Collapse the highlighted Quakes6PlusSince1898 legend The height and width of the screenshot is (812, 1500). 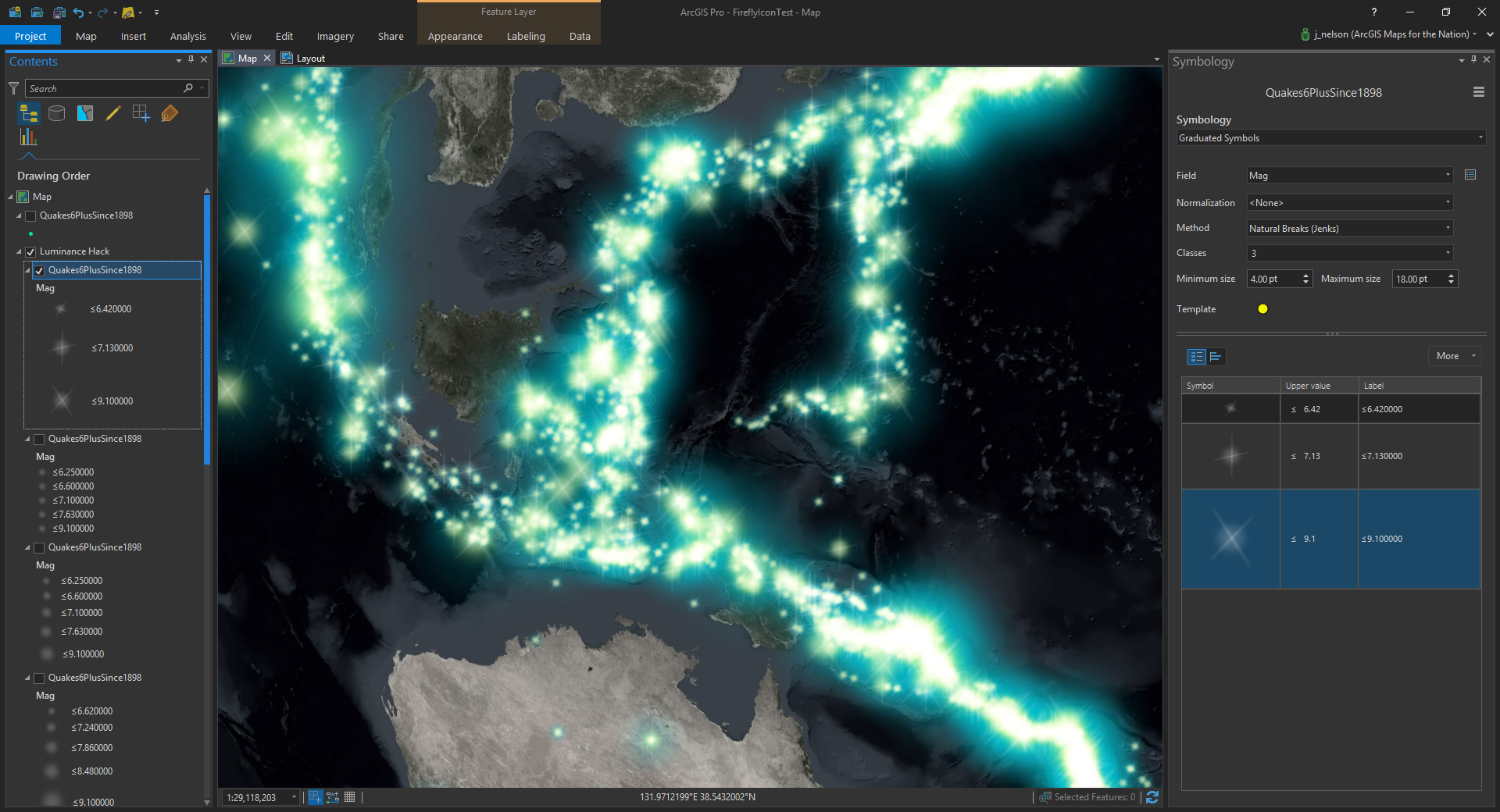coord(28,270)
